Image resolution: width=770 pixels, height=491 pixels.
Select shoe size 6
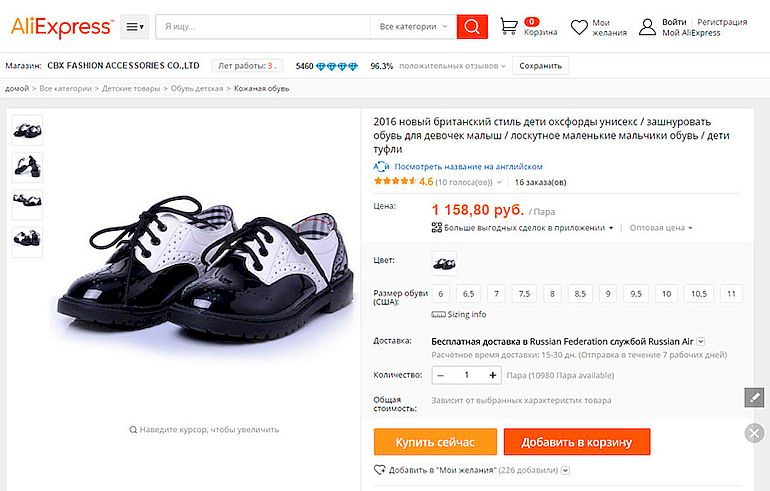click(440, 294)
